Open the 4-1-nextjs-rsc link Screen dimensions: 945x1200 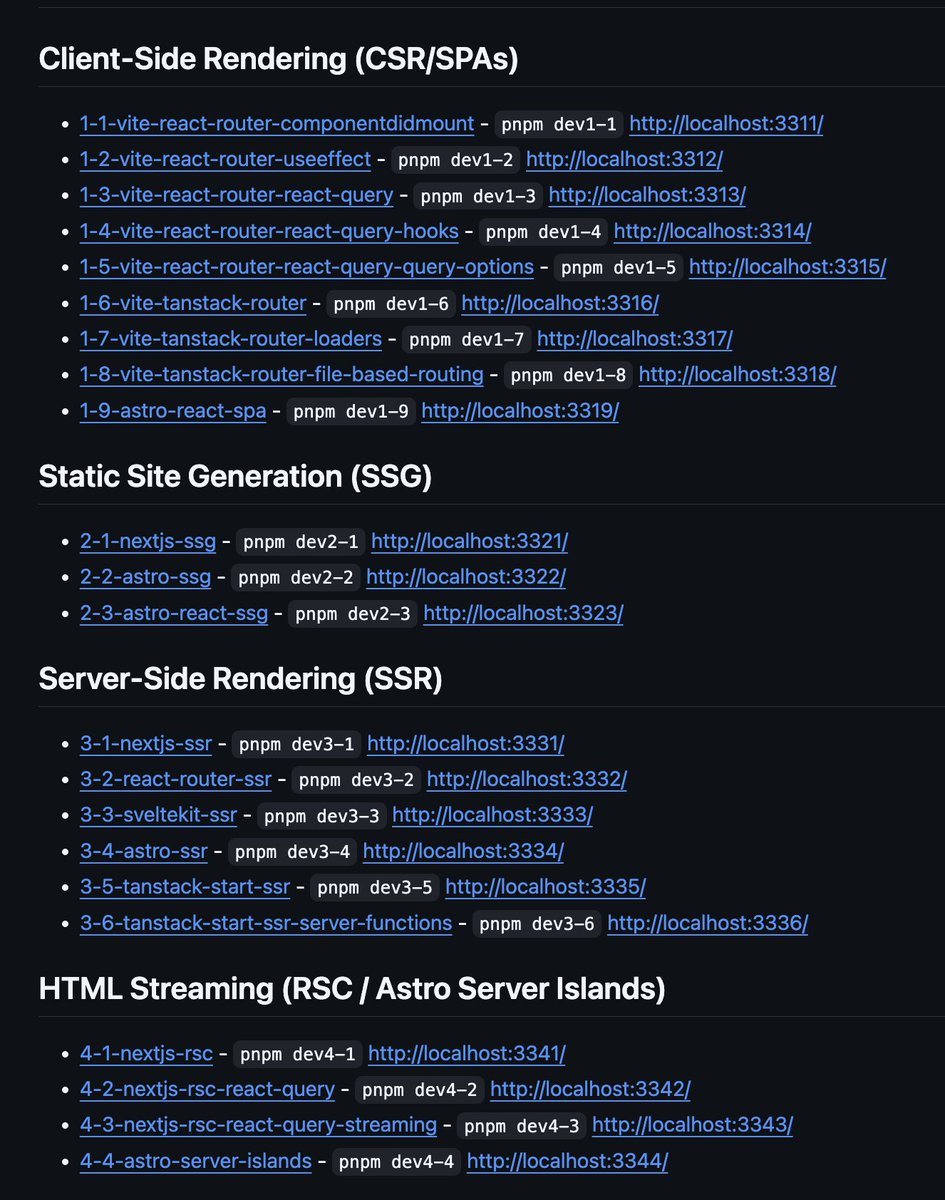147,1054
